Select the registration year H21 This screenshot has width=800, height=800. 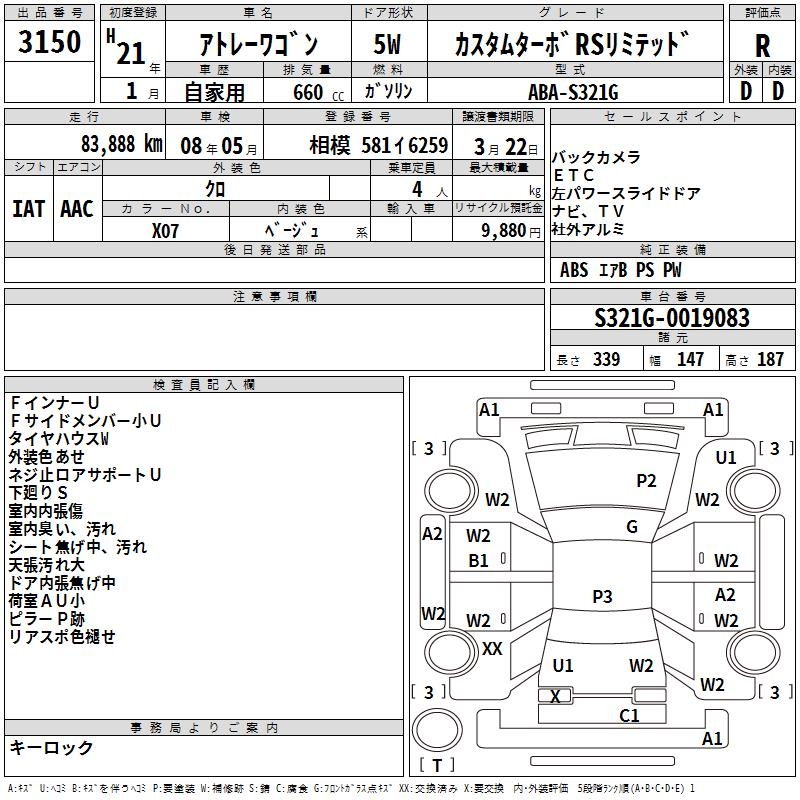[x=127, y=47]
